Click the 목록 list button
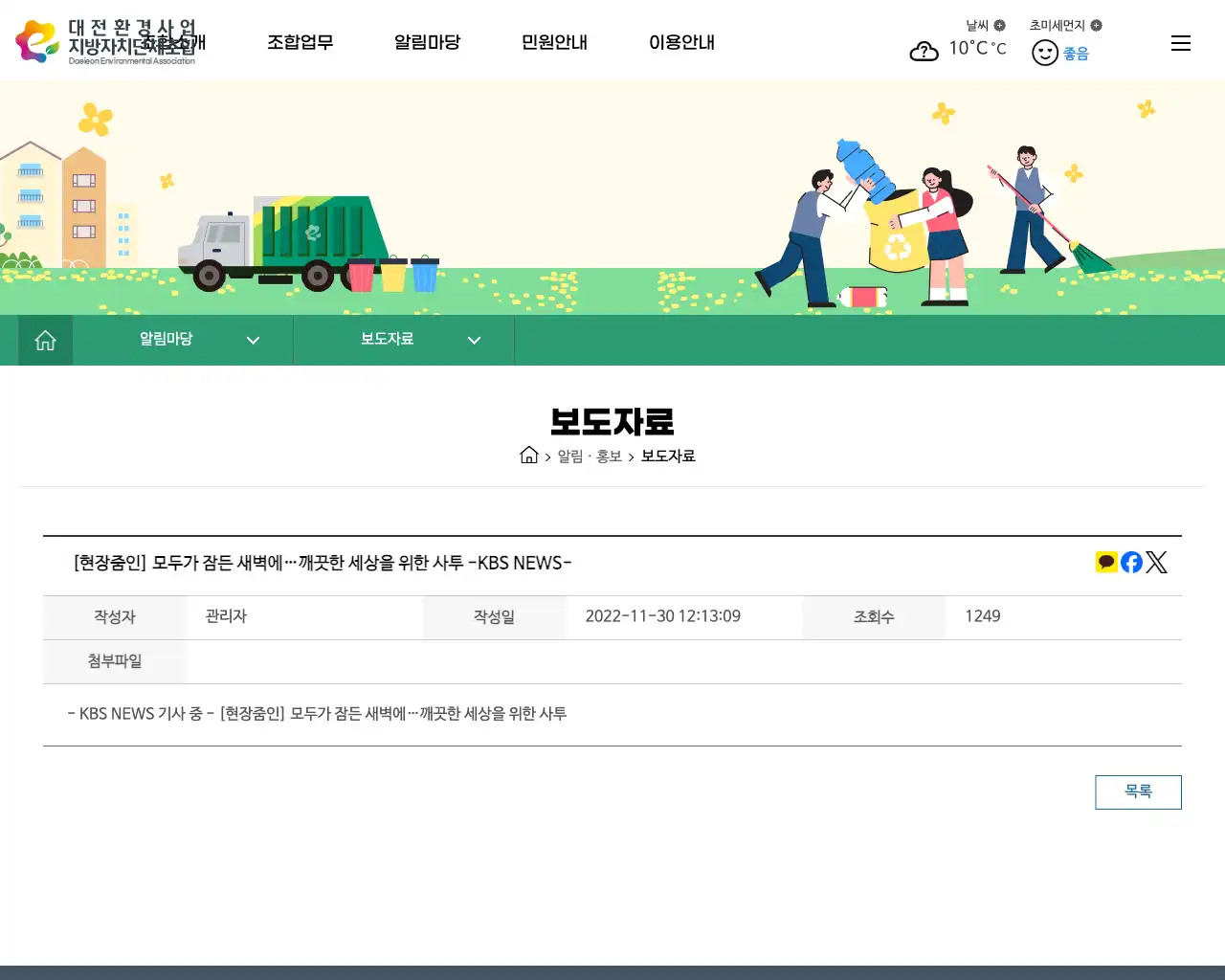Image resolution: width=1225 pixels, height=980 pixels. [x=1138, y=791]
